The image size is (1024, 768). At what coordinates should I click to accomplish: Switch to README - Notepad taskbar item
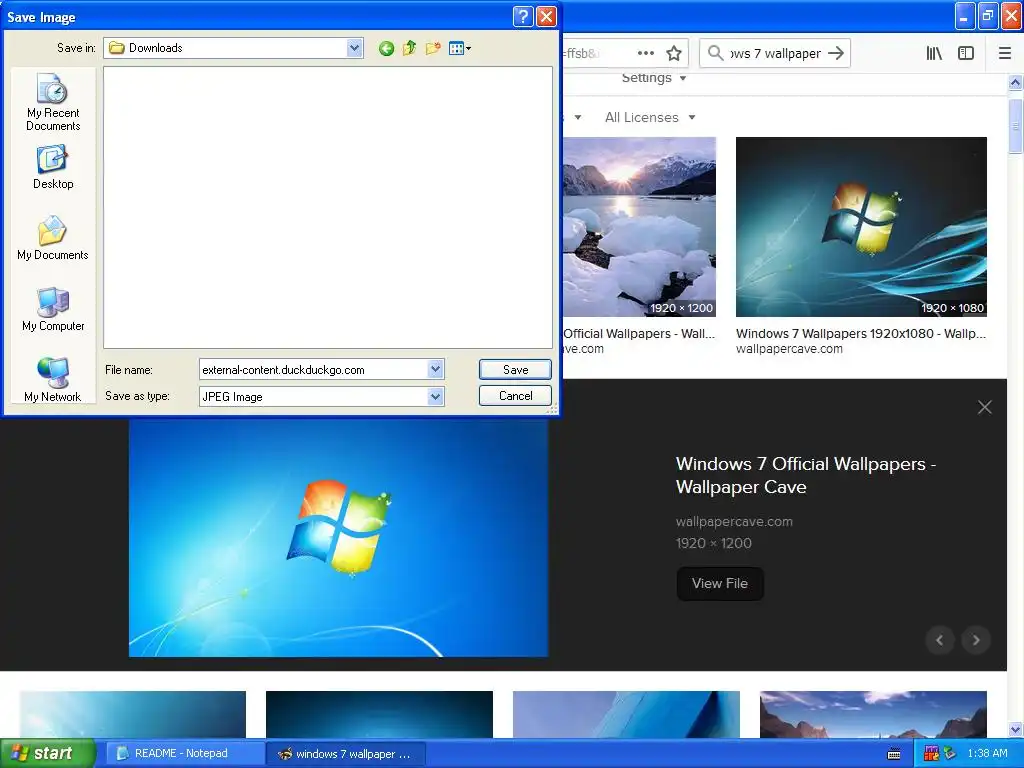(185, 754)
